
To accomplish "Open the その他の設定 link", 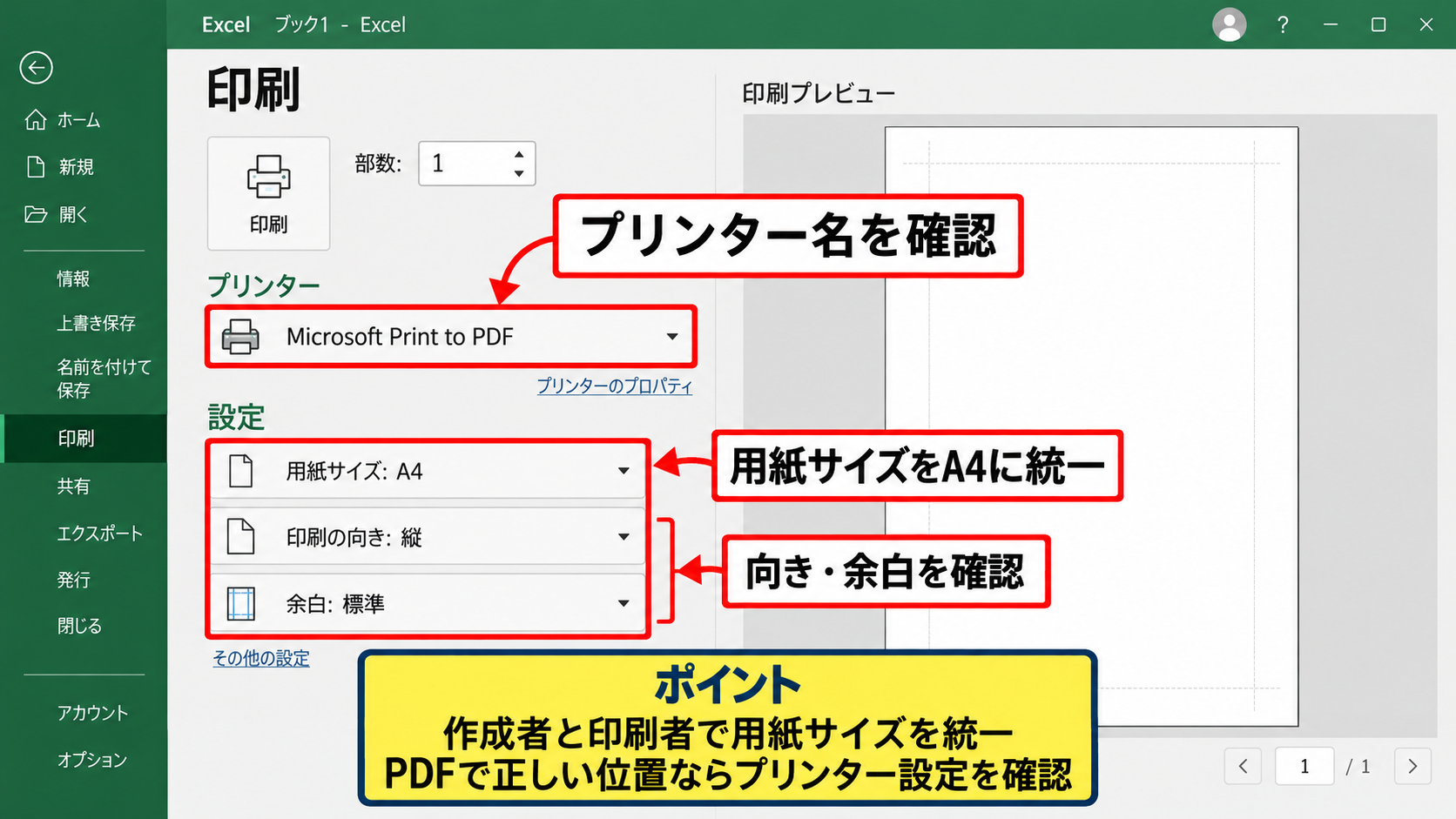I will point(261,658).
